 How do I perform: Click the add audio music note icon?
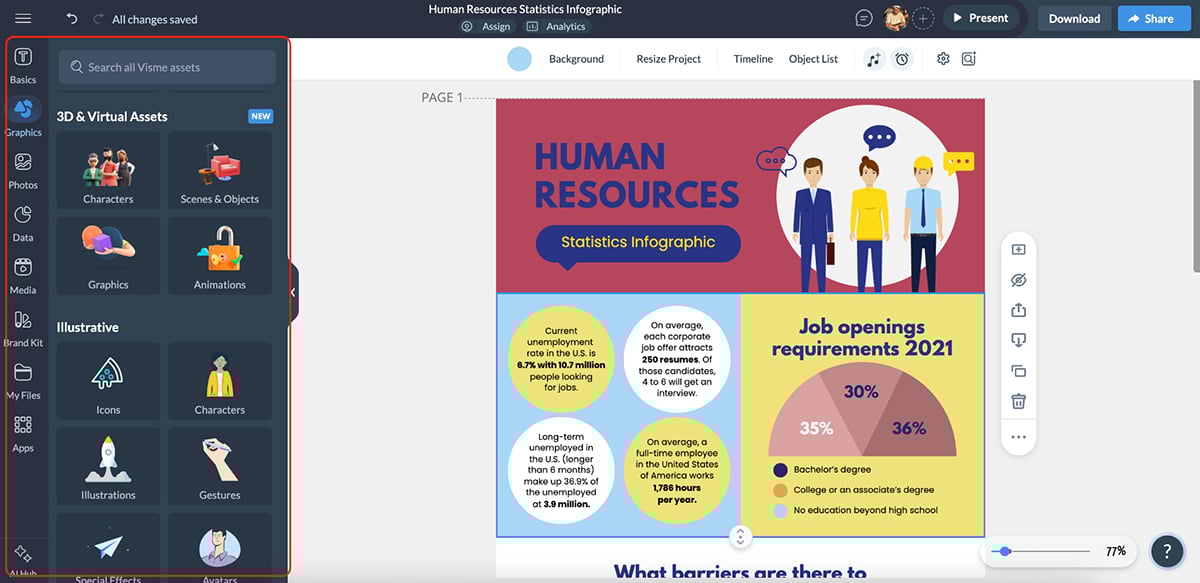point(873,59)
